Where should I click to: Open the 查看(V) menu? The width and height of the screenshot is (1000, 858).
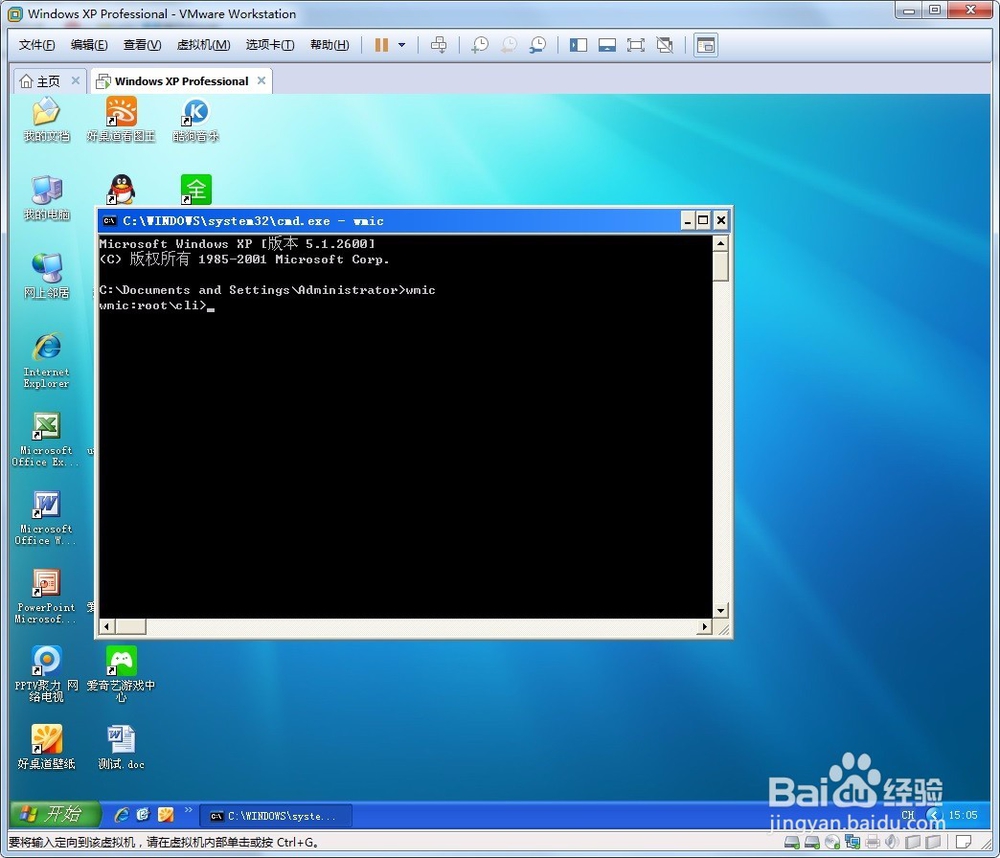tap(142, 45)
